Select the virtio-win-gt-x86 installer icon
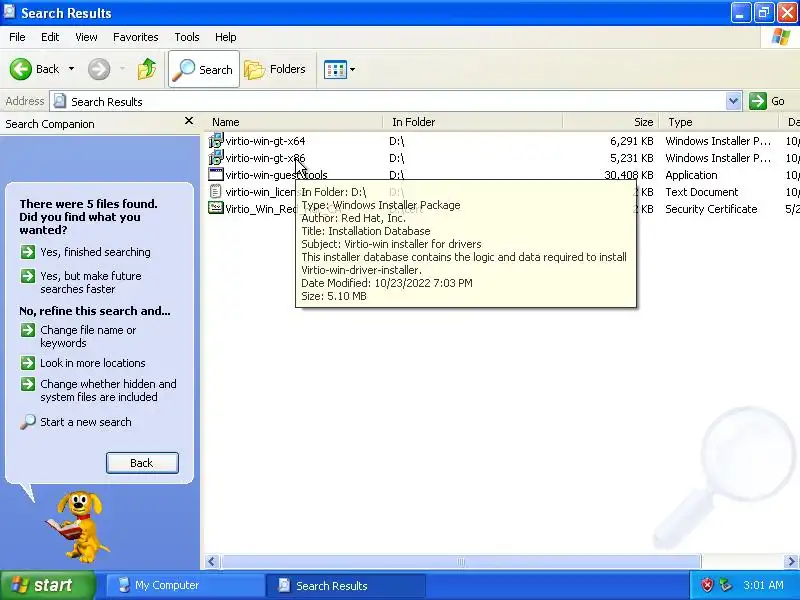This screenshot has height=600, width=800. [x=216, y=158]
